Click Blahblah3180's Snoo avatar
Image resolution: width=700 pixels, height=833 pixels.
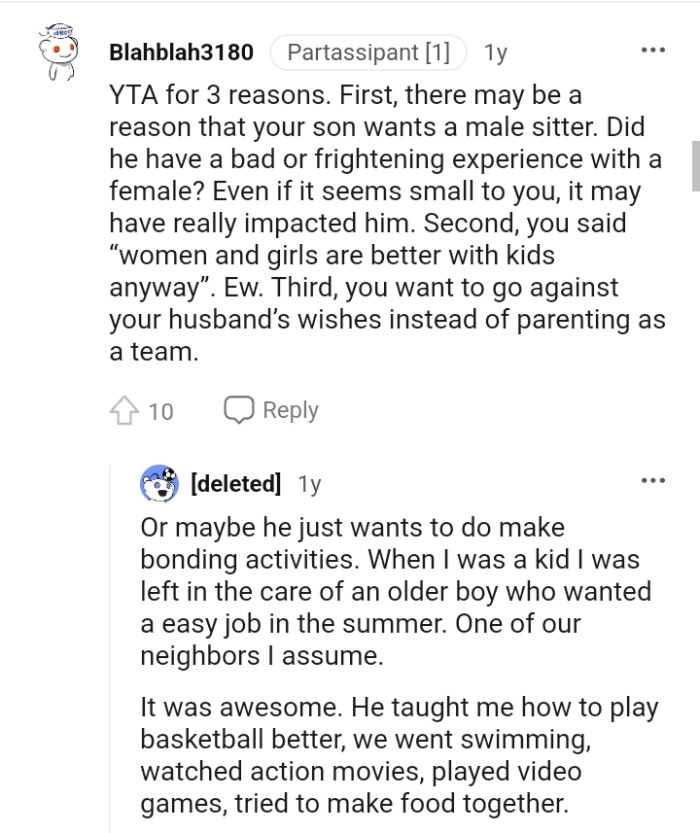(55, 50)
